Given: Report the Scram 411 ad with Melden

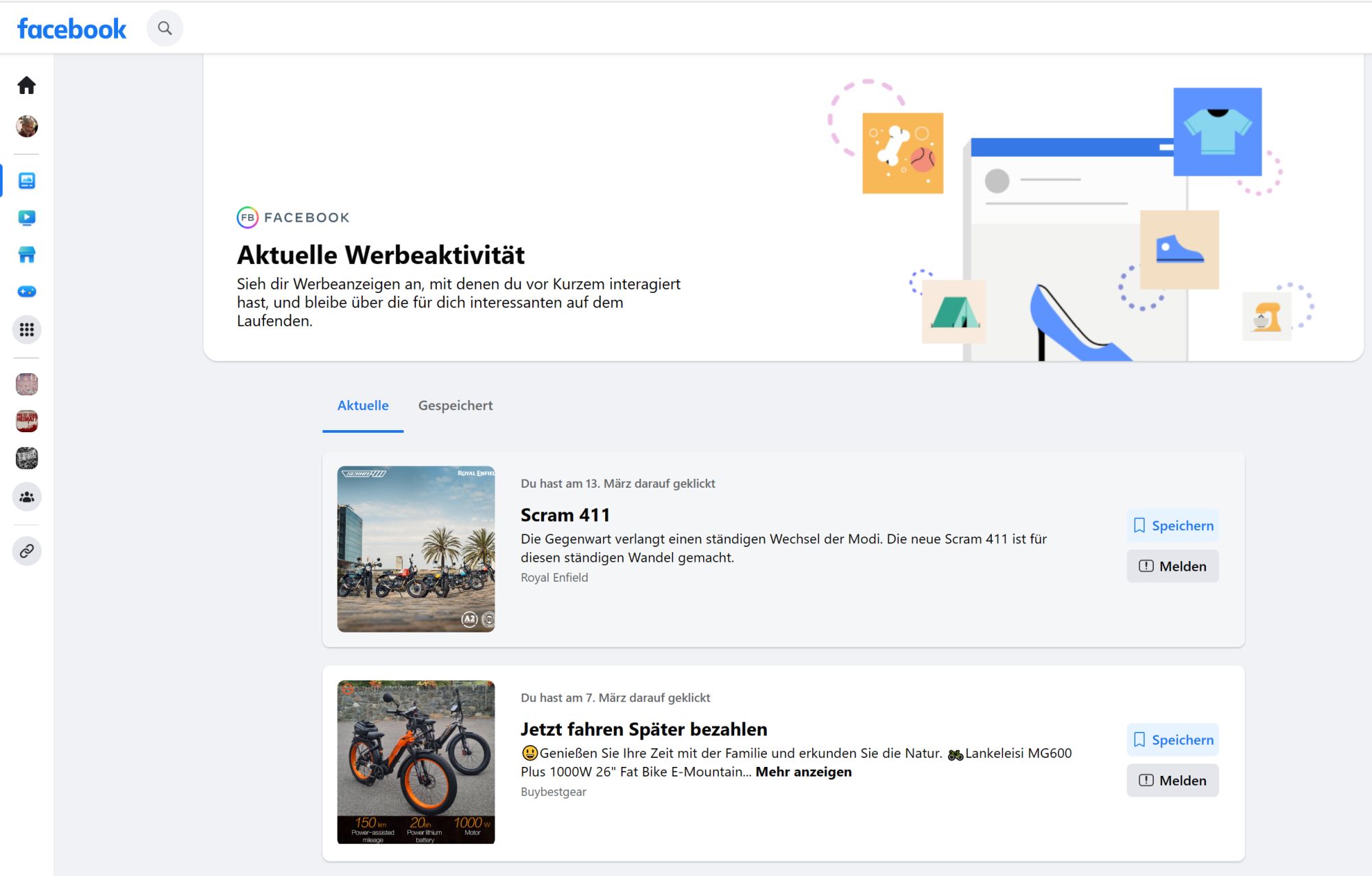Looking at the screenshot, I should click(x=1172, y=566).
